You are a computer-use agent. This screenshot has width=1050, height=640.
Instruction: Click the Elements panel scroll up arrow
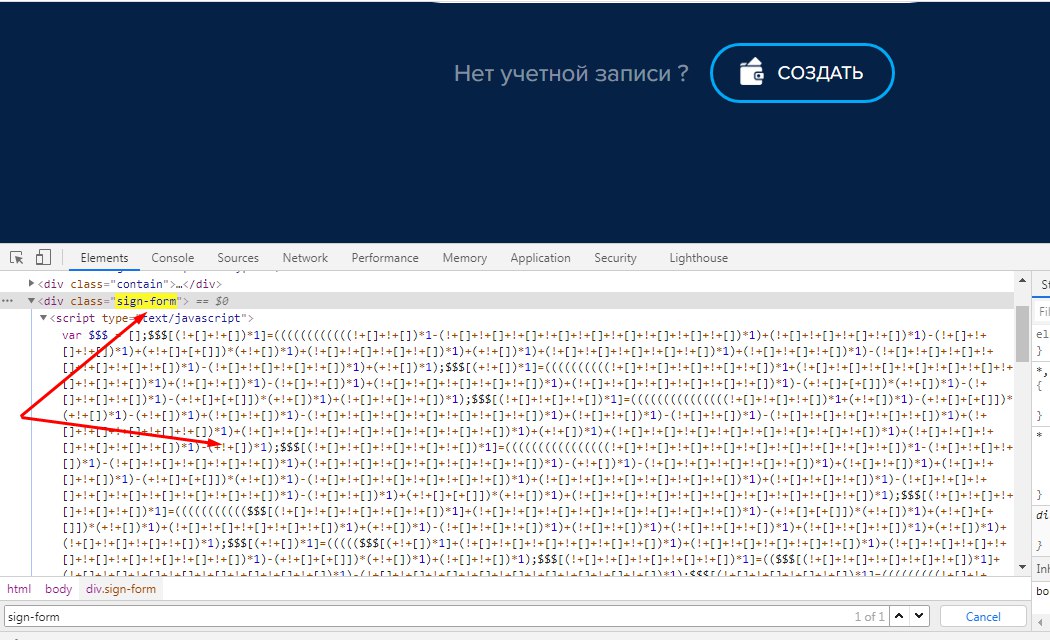click(1022, 281)
